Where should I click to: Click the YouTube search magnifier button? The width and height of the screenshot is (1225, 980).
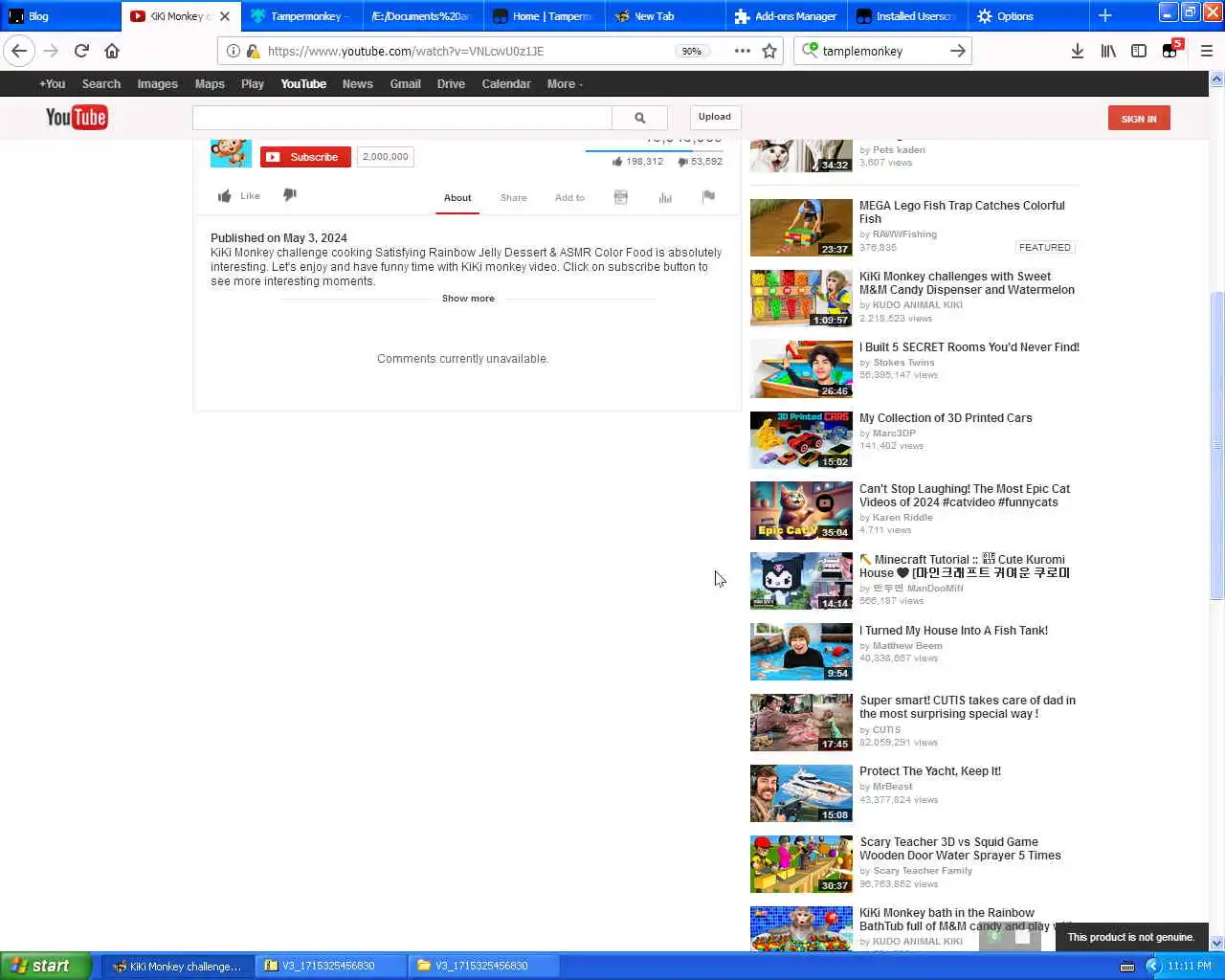pyautogui.click(x=639, y=118)
